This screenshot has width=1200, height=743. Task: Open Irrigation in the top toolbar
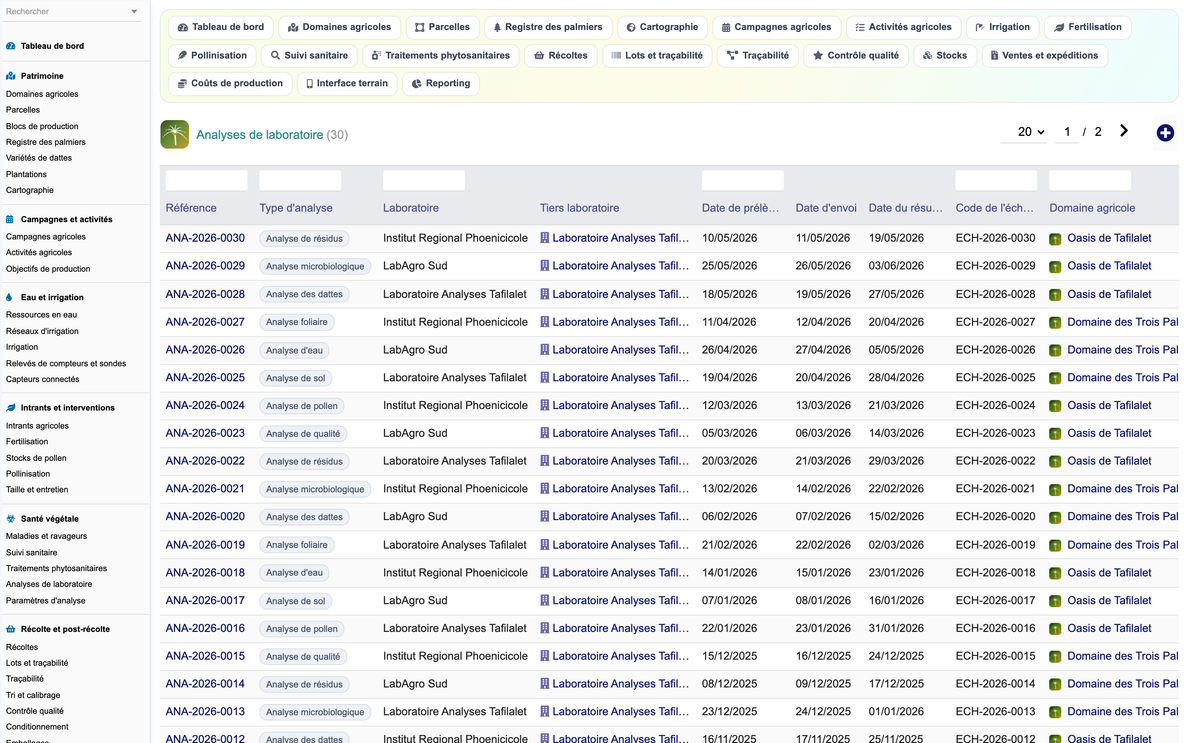coord(1002,27)
